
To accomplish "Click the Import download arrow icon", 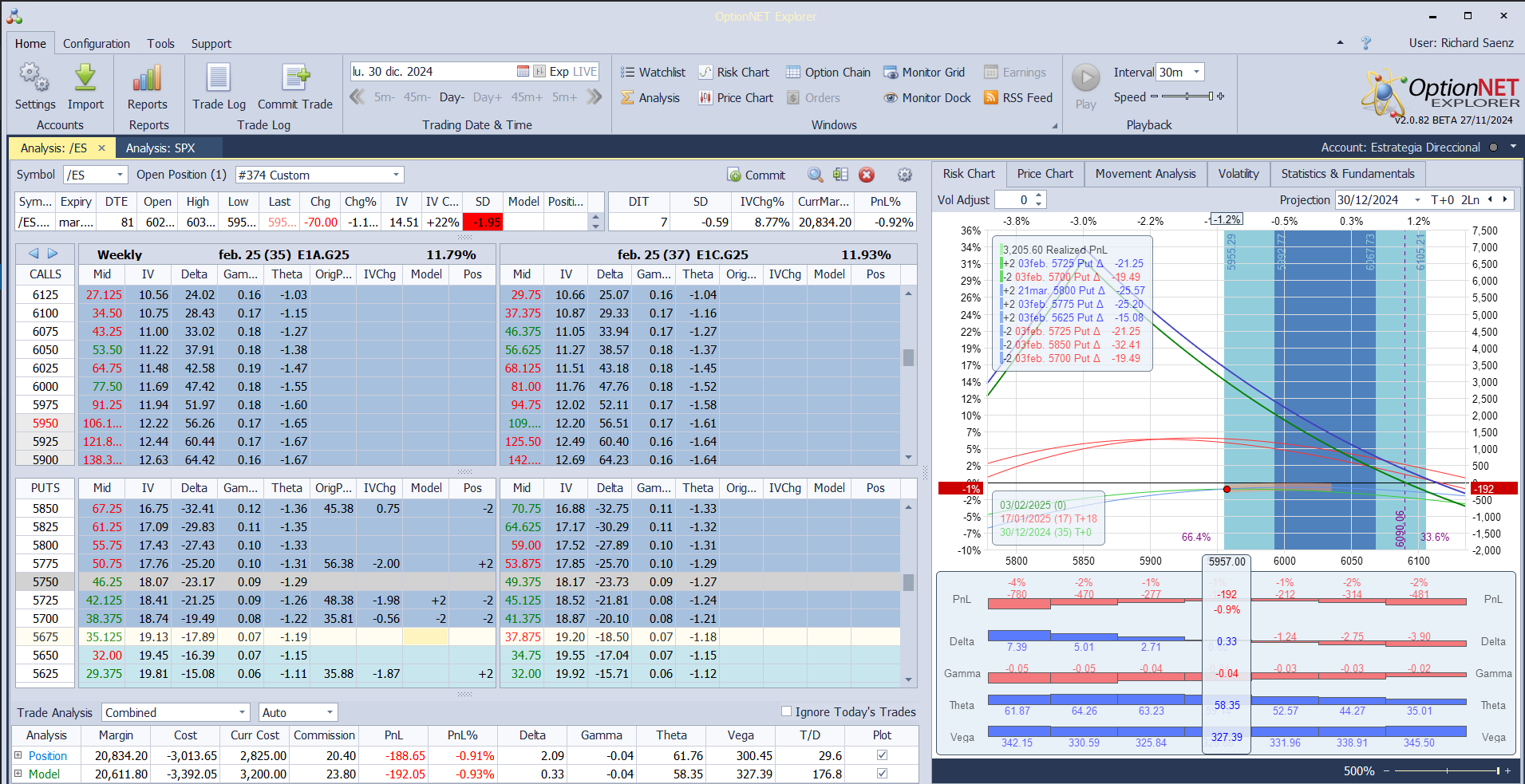I will (x=85, y=77).
